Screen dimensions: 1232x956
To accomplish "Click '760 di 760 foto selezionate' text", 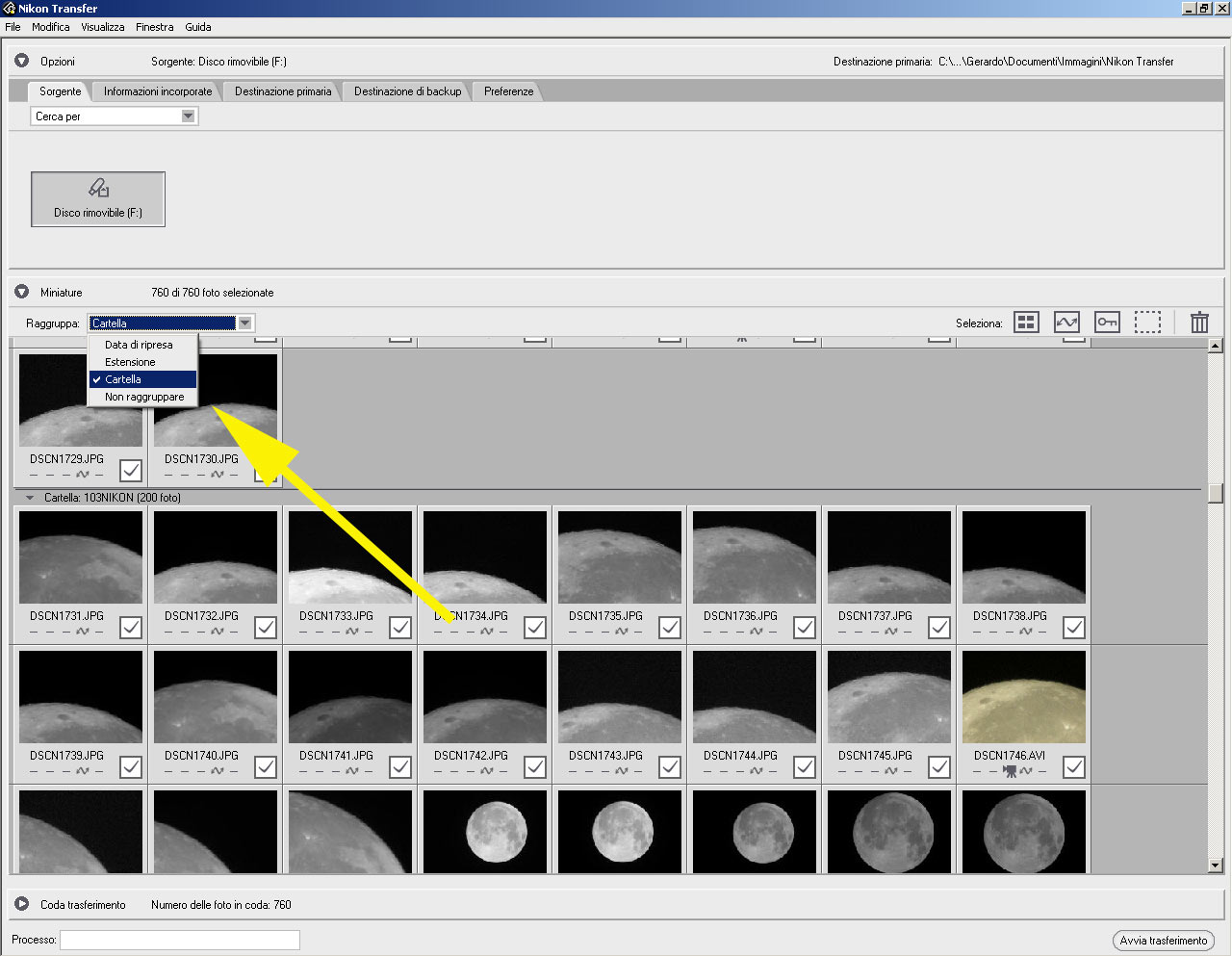I will (x=213, y=293).
